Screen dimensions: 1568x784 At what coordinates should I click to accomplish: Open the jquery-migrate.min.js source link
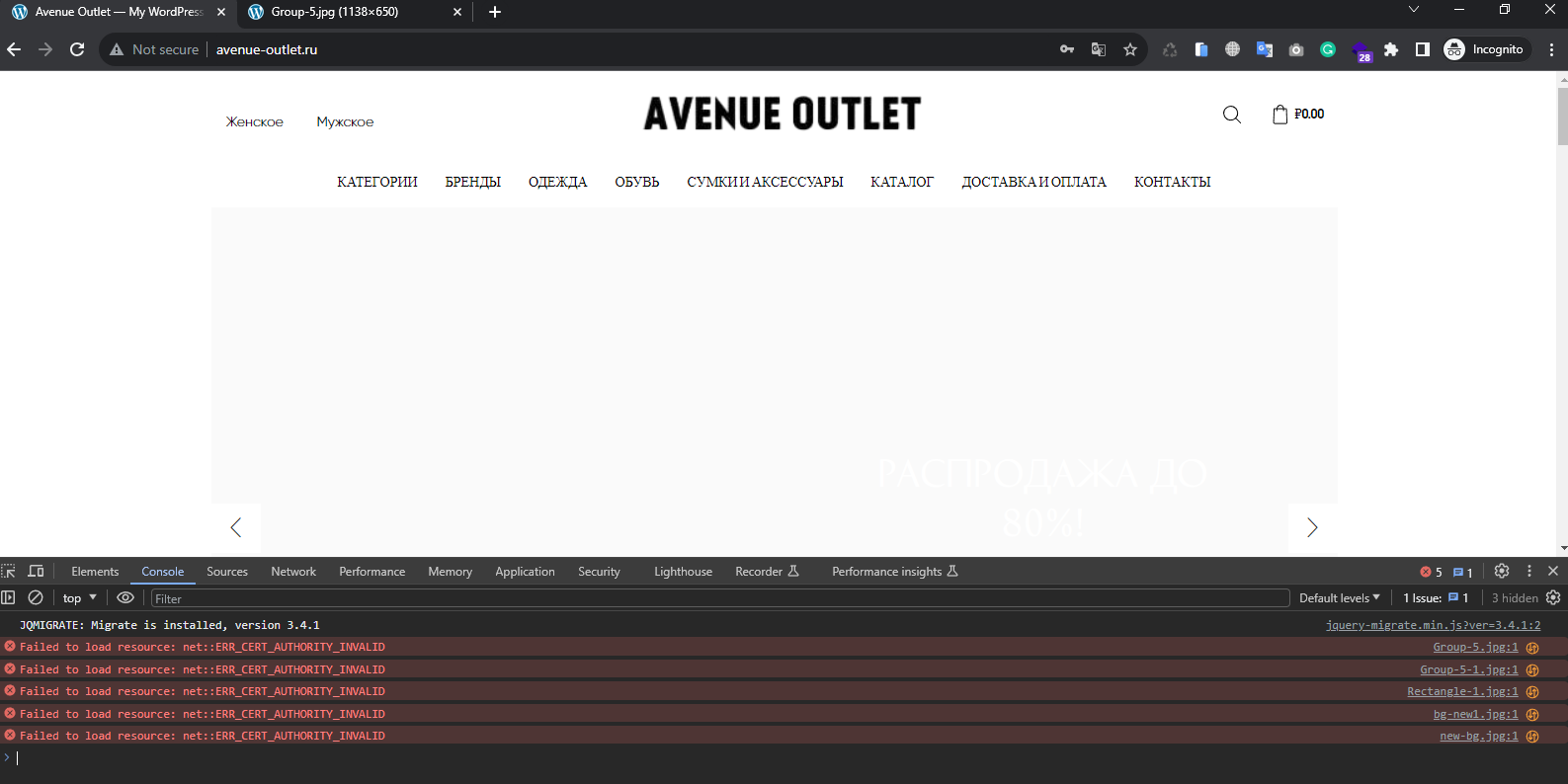click(1433, 625)
